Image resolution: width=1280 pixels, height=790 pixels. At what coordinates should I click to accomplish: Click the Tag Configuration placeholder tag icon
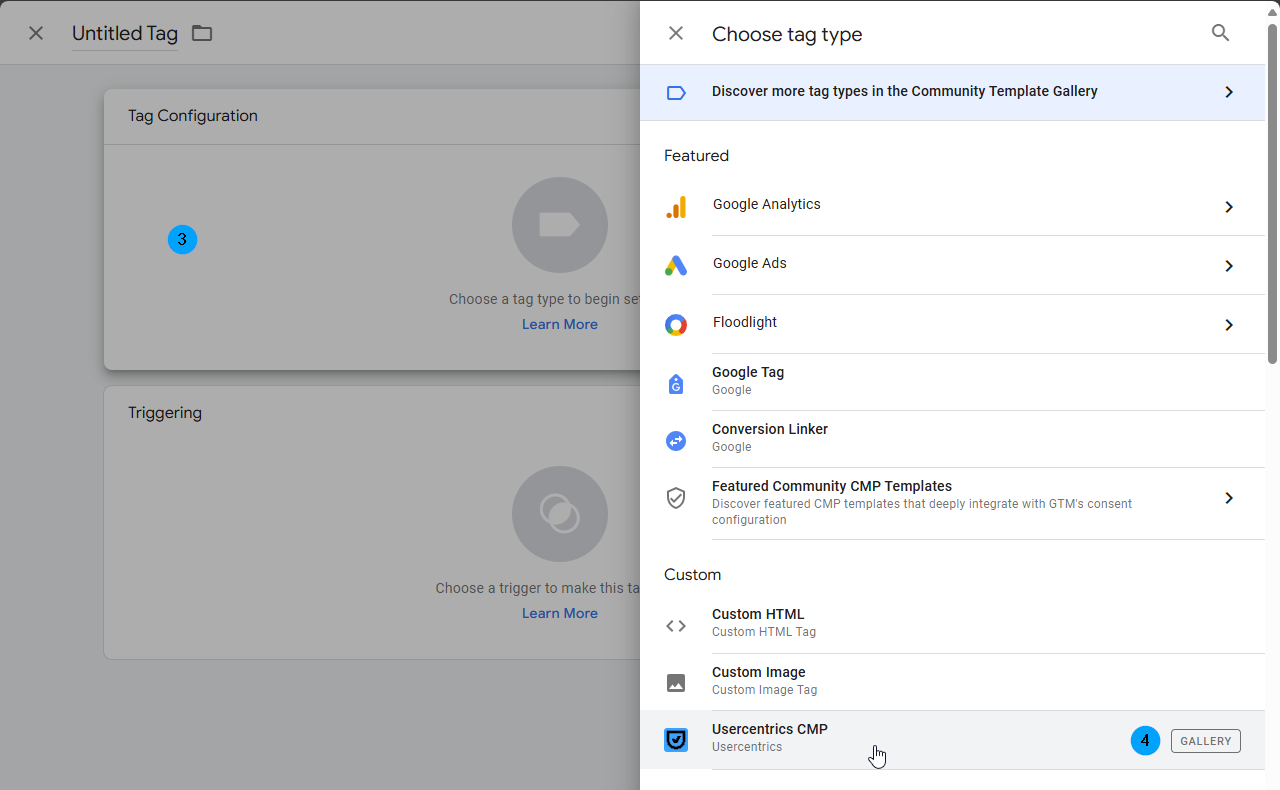pos(560,225)
